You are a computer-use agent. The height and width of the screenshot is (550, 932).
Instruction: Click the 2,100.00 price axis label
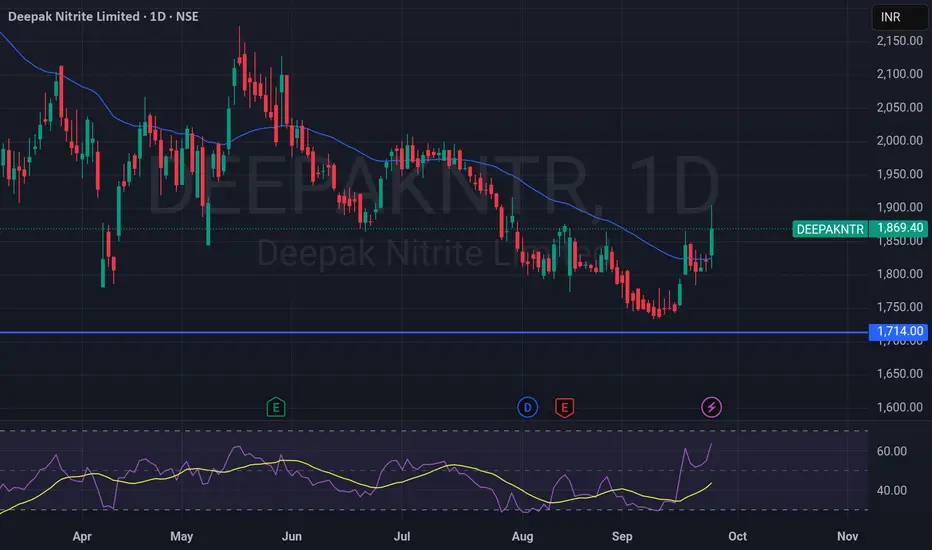point(899,74)
